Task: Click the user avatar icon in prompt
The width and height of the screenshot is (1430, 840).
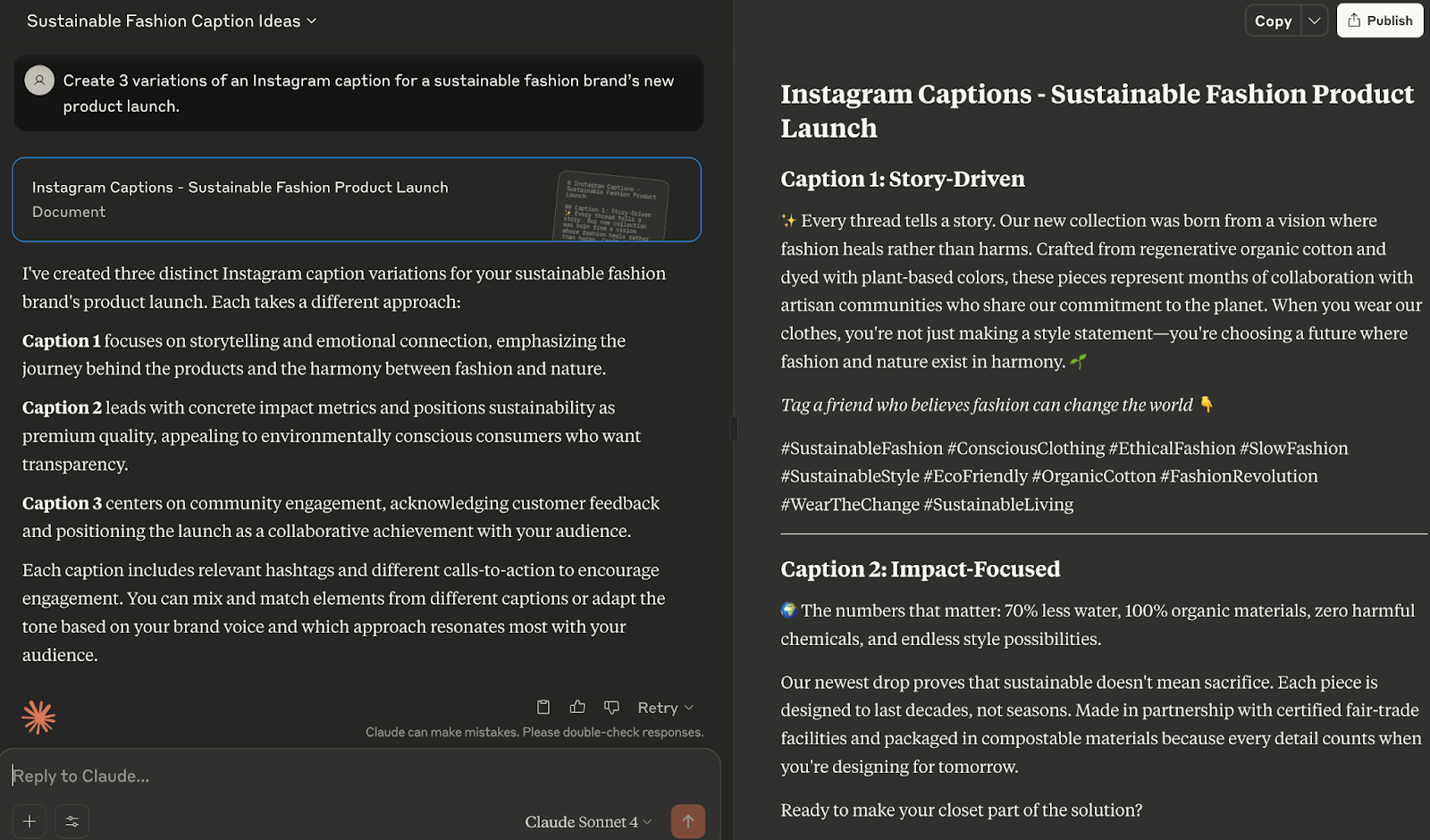Action: [39, 80]
